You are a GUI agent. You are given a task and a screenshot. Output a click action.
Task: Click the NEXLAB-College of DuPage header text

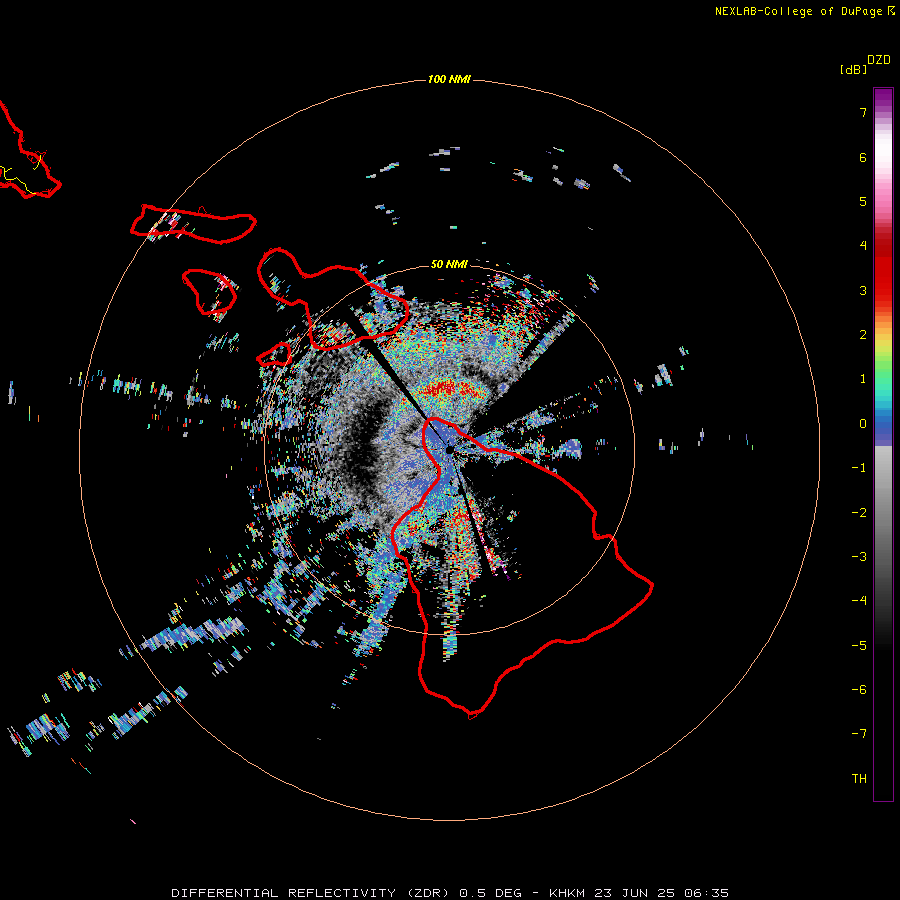point(804,11)
